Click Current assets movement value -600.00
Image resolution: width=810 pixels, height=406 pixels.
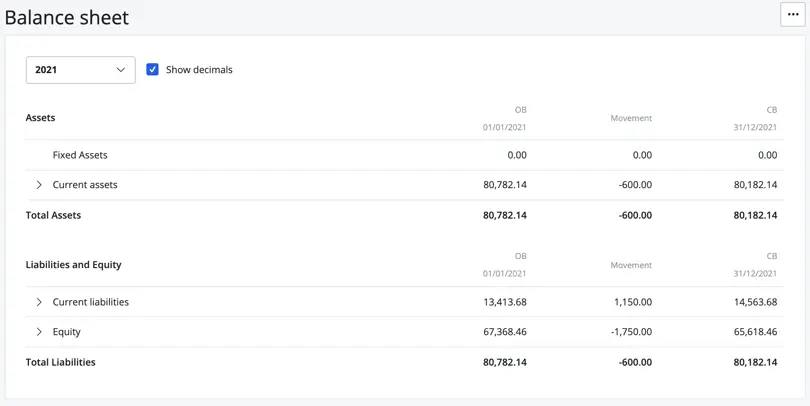click(x=635, y=185)
